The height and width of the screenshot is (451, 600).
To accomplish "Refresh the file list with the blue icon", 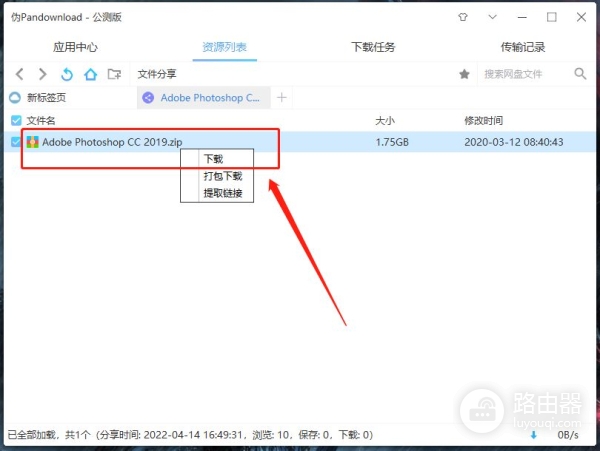I will (67, 74).
